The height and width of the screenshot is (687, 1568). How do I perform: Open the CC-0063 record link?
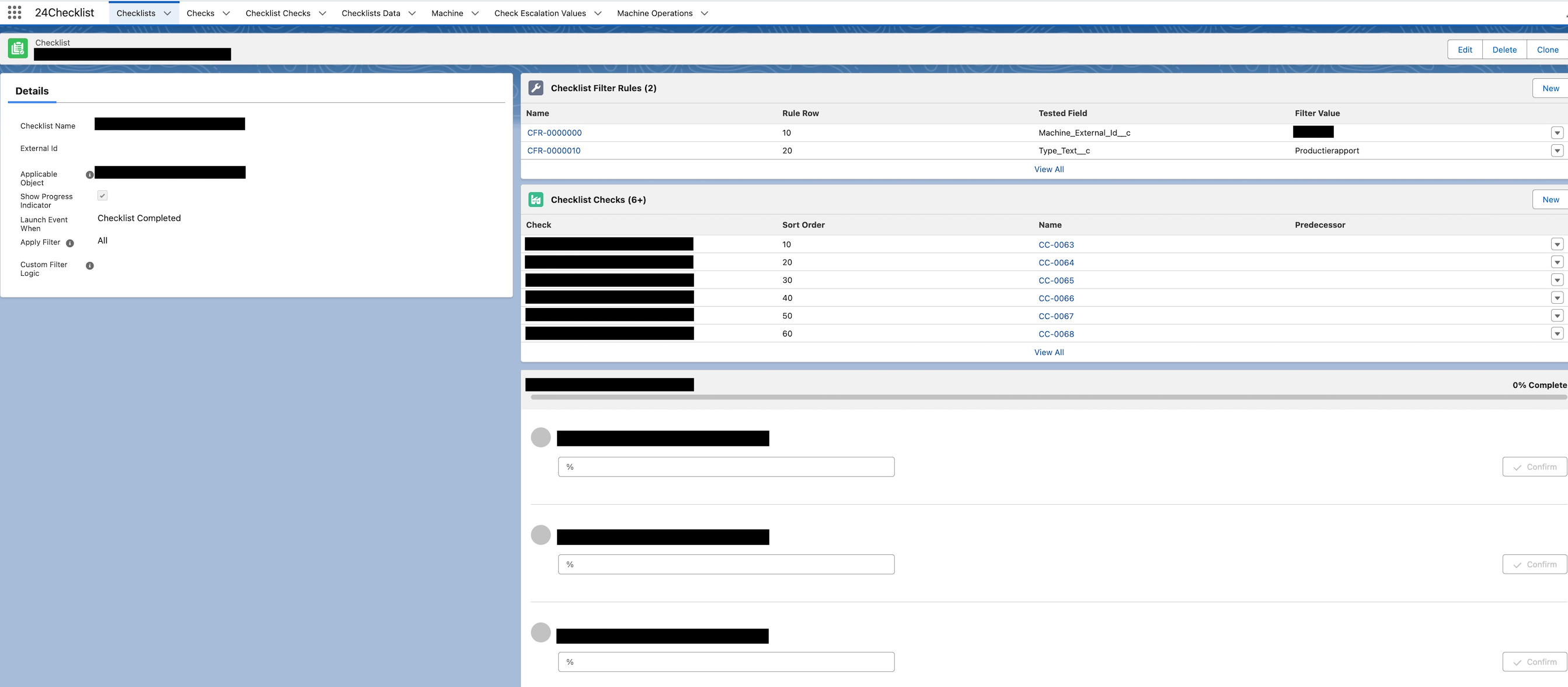[x=1055, y=245]
